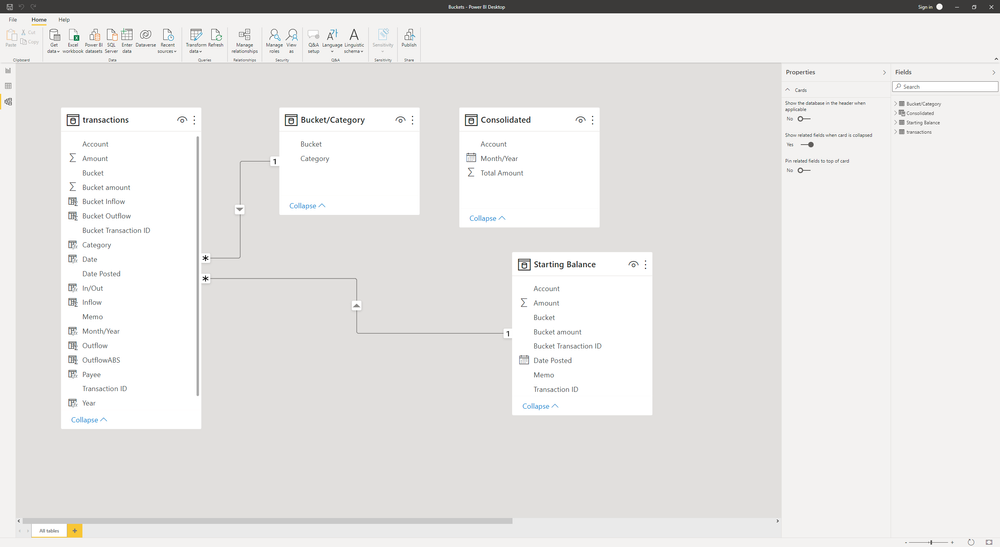Toggle show database in header switch
Viewport: 1000px width, 547px height.
tap(803, 119)
